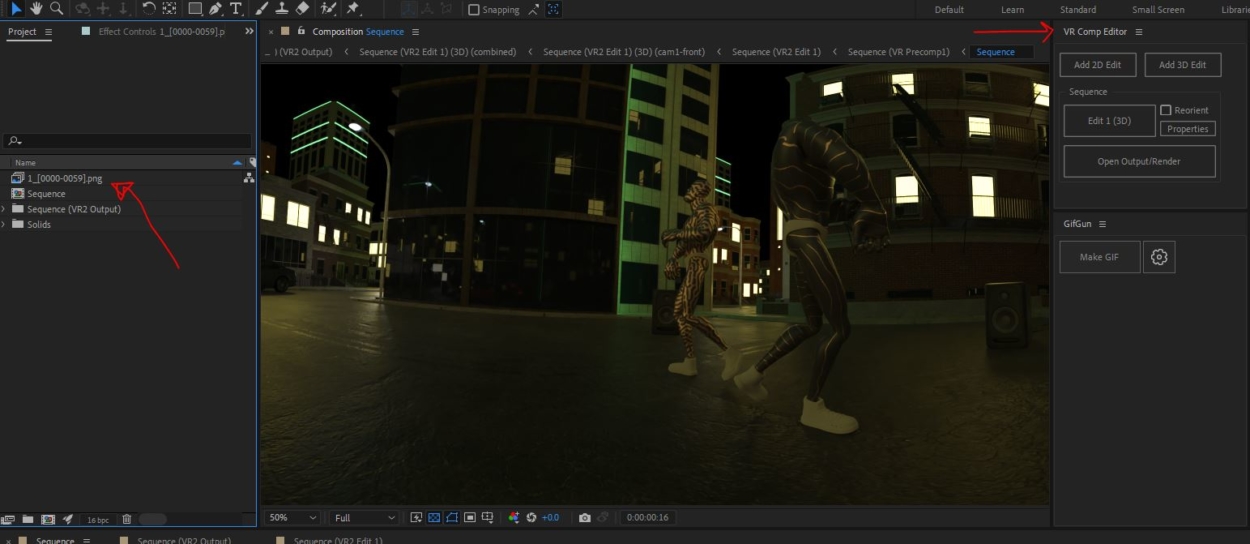Screen dimensions: 1250x544
Task: Expand the Sequence (VR2 Output) folder
Action: tap(5, 209)
